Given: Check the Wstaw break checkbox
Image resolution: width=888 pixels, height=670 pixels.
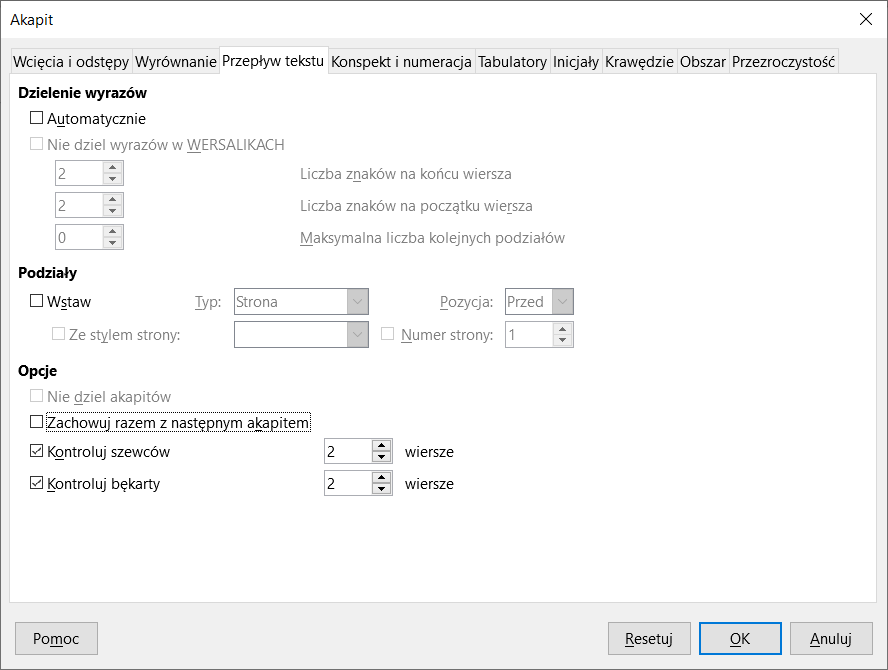Looking at the screenshot, I should [x=37, y=301].
